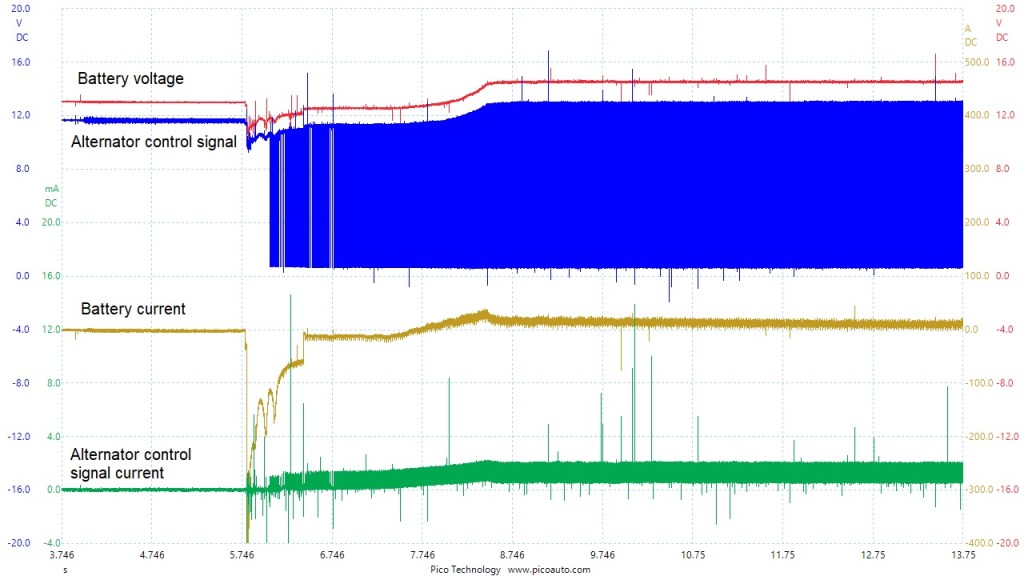
Task: Select the Alternator control signal label
Action: tap(153, 142)
